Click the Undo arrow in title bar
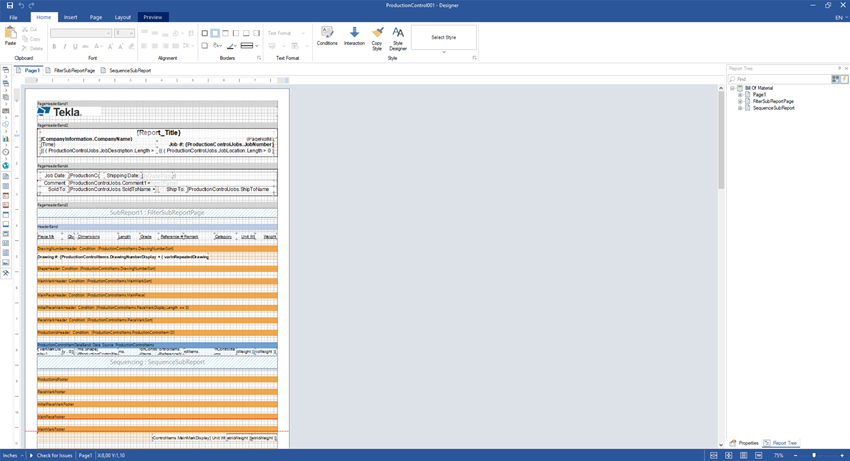Viewport: 850px width, 461px height. coord(21,5)
